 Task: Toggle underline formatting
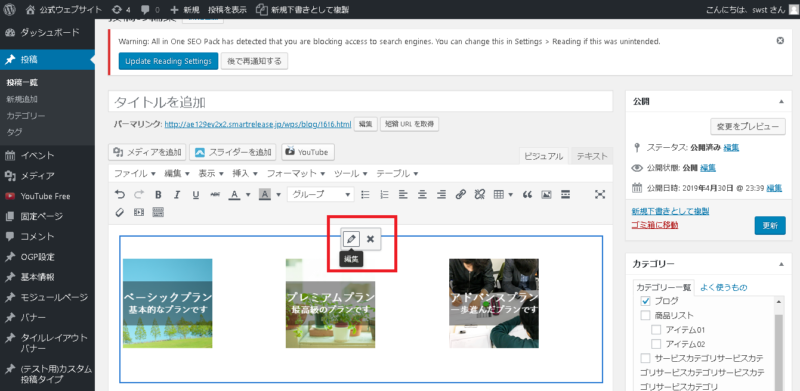tap(196, 194)
